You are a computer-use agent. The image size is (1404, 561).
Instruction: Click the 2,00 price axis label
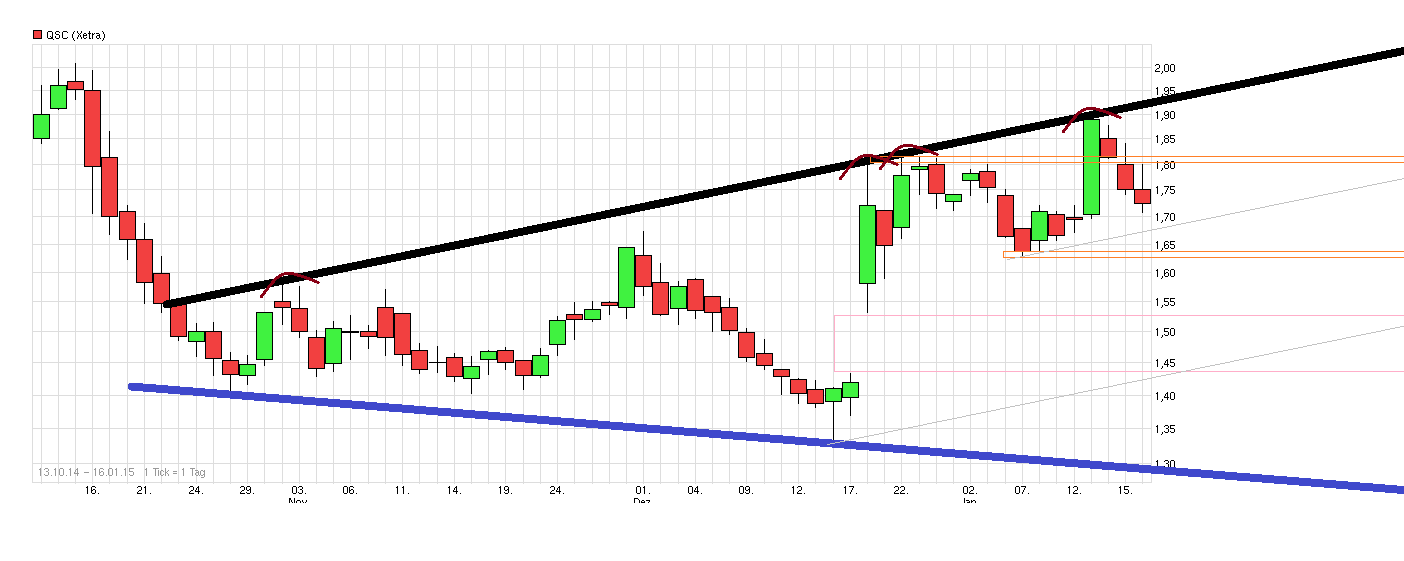click(1166, 68)
